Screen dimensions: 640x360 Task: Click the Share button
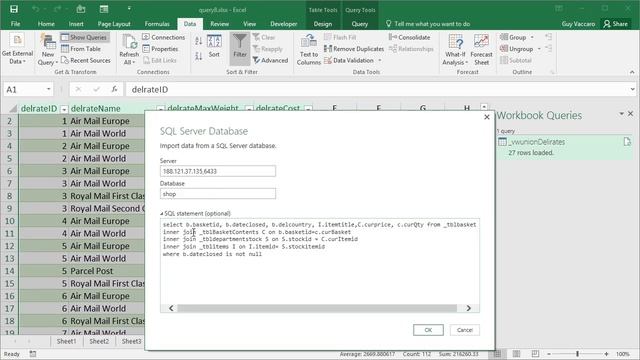616,24
